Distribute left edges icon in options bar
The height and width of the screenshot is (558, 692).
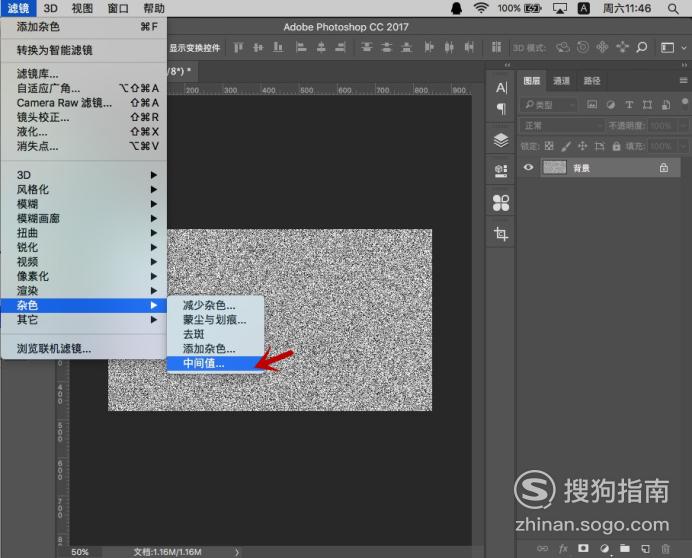coord(429,47)
